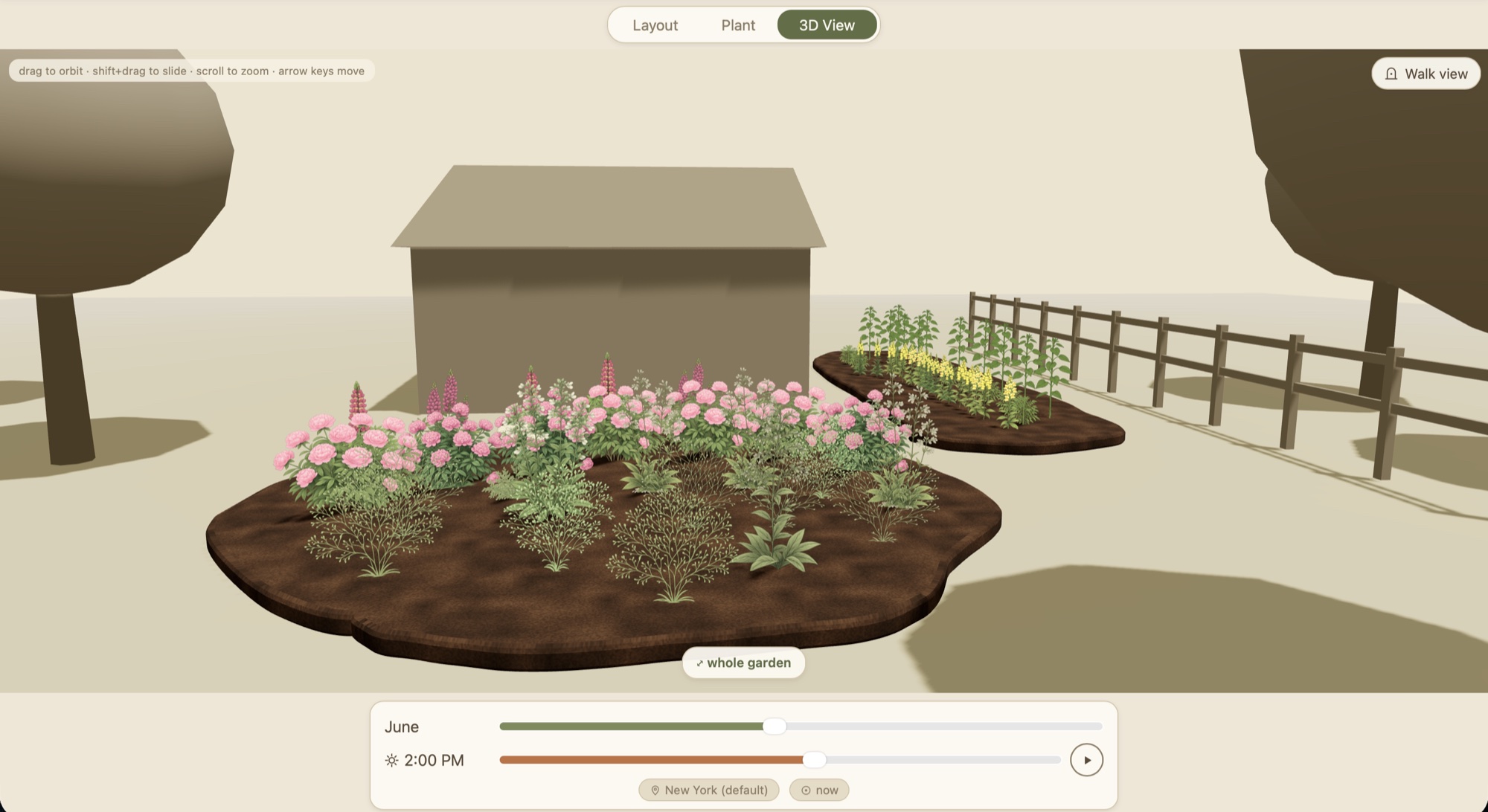
Task: Play the time-of-day animation
Action: (x=1086, y=760)
